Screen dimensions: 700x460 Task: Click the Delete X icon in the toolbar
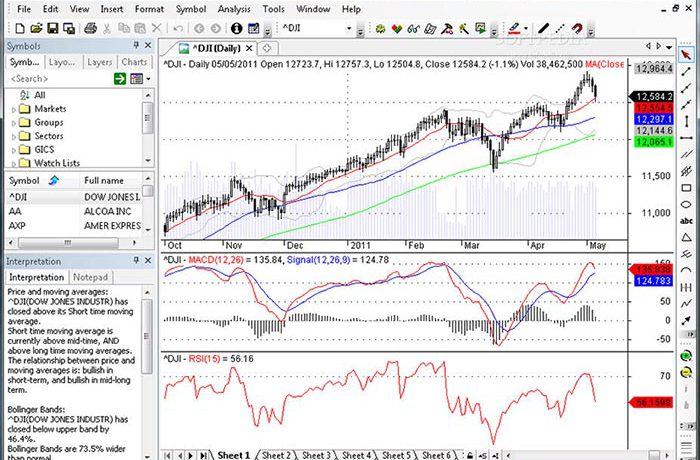point(157,29)
